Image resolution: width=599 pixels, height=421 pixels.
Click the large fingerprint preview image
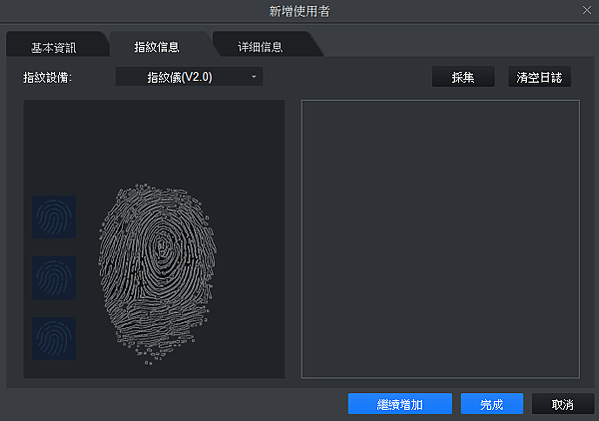pyautogui.click(x=157, y=274)
